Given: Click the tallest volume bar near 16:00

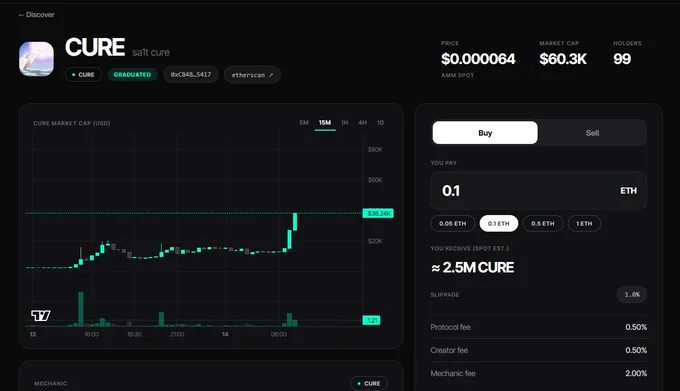Looking at the screenshot, I should click(81, 309).
